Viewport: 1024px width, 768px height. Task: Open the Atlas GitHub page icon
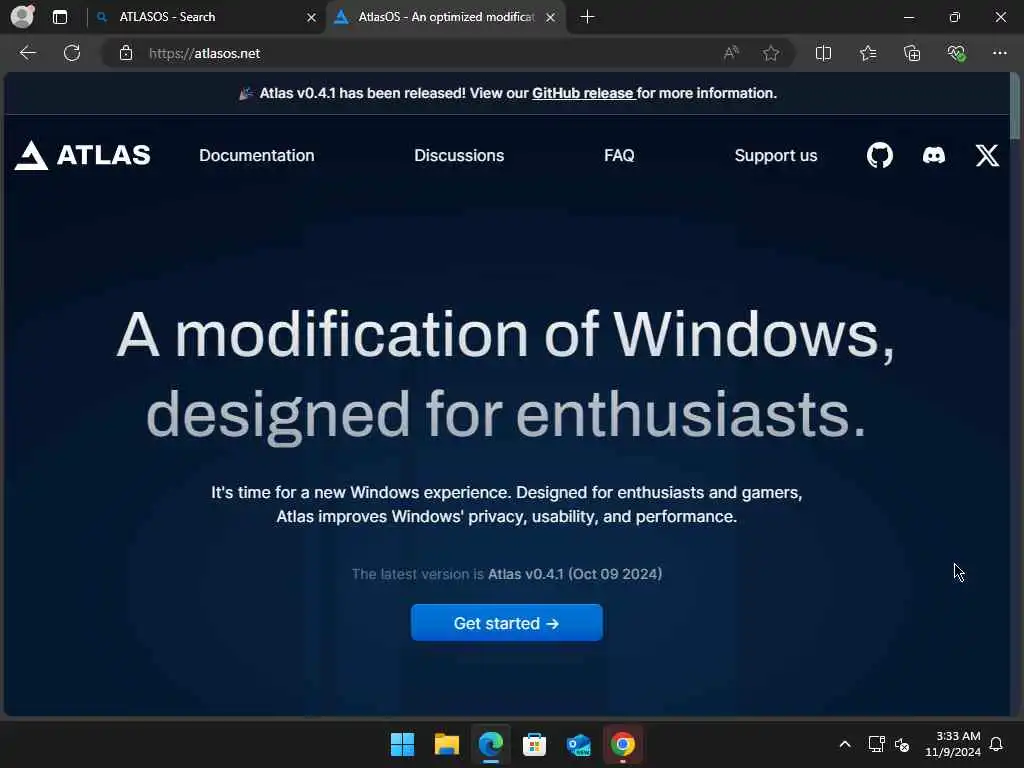[879, 155]
